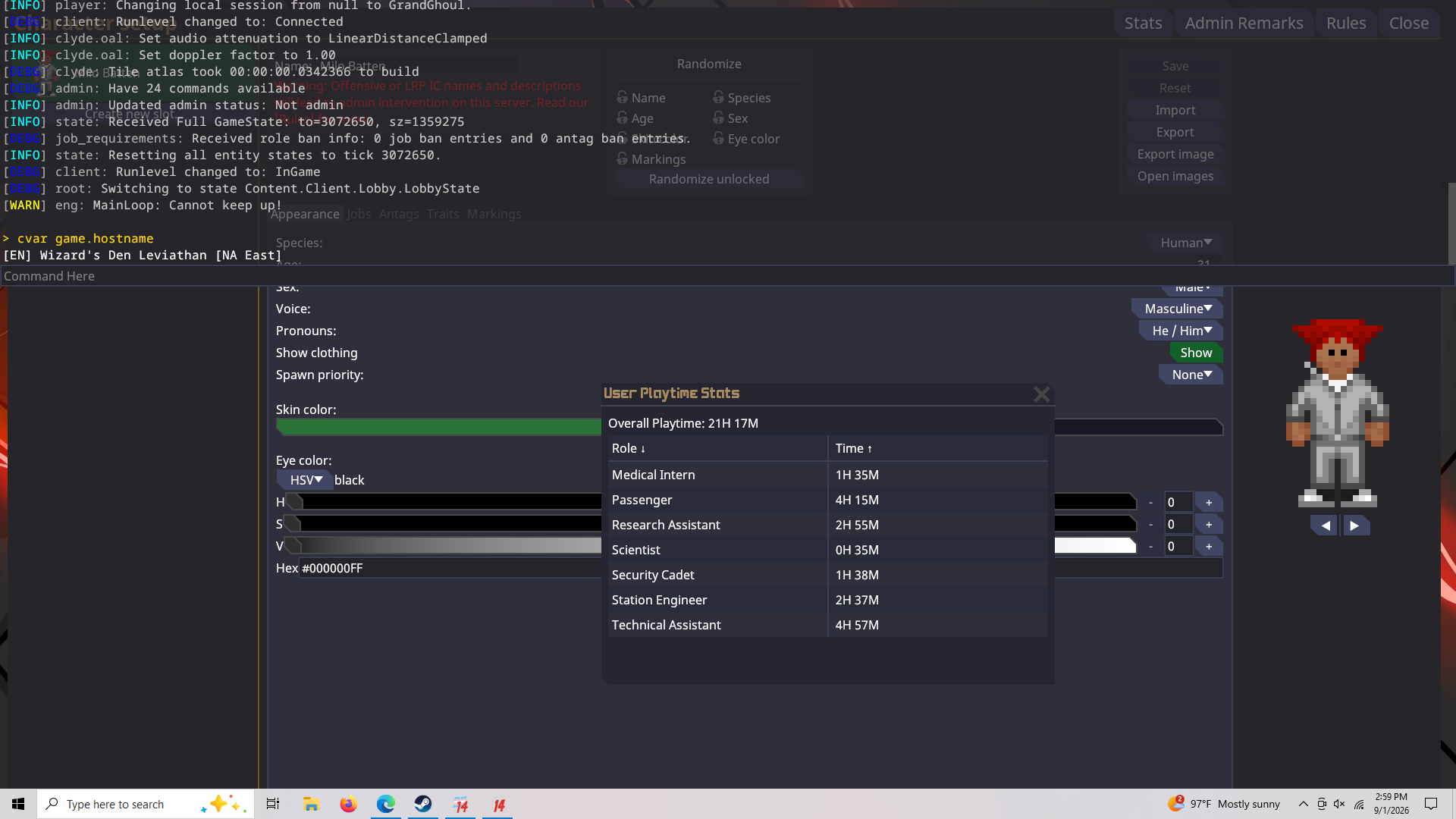Rotate character preview right arrow
Viewport: 1456px width, 819px height.
pyautogui.click(x=1355, y=526)
